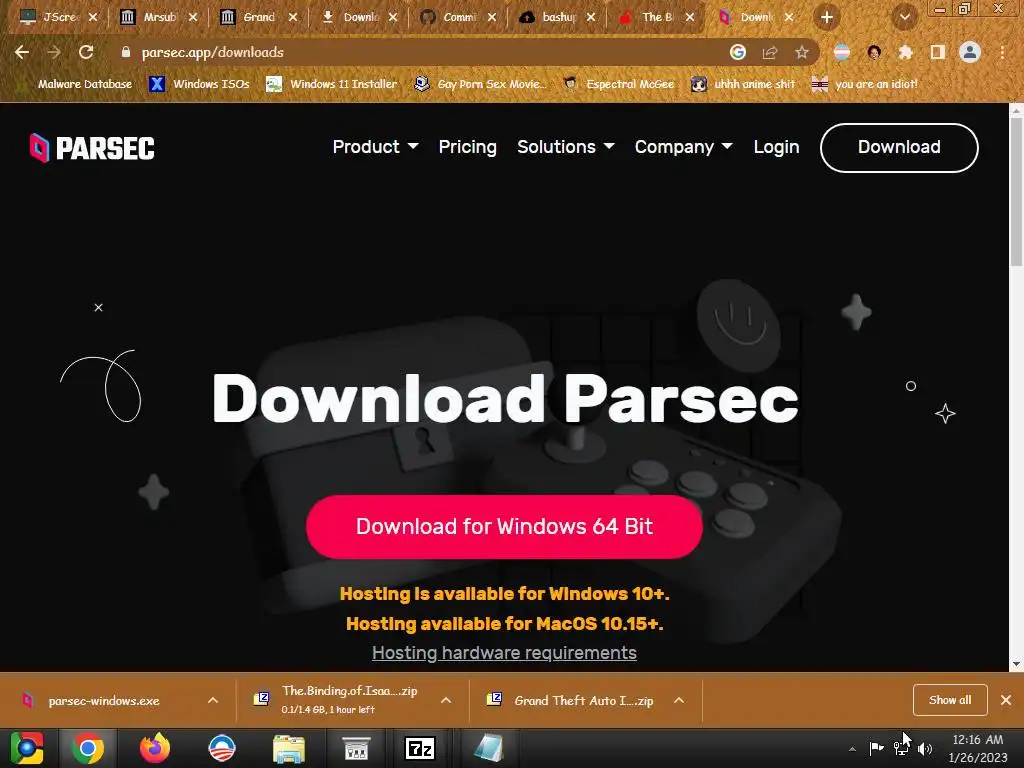Click the scrollbar down arrow
Screen dimensions: 1024x768
[1016, 664]
